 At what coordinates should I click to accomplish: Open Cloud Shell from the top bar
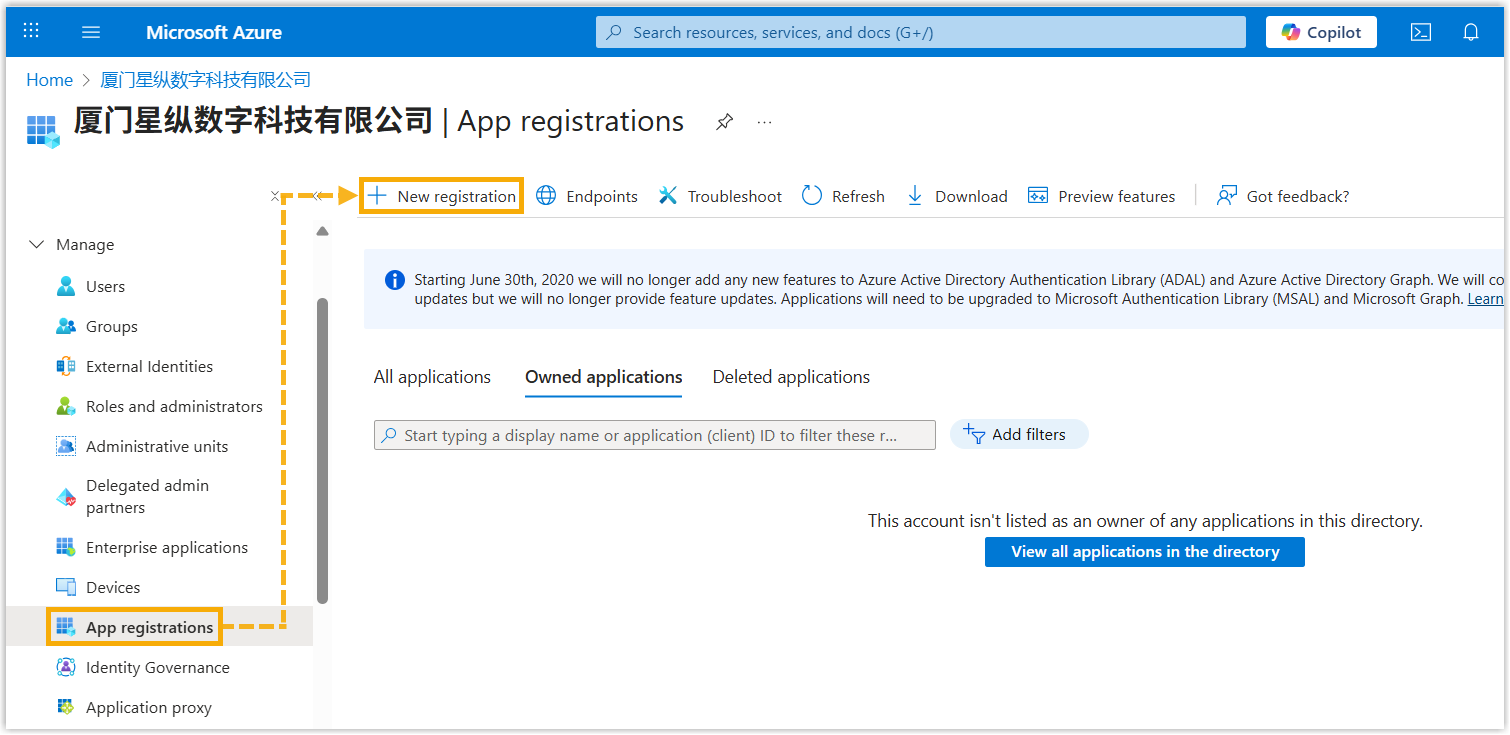tap(1420, 32)
